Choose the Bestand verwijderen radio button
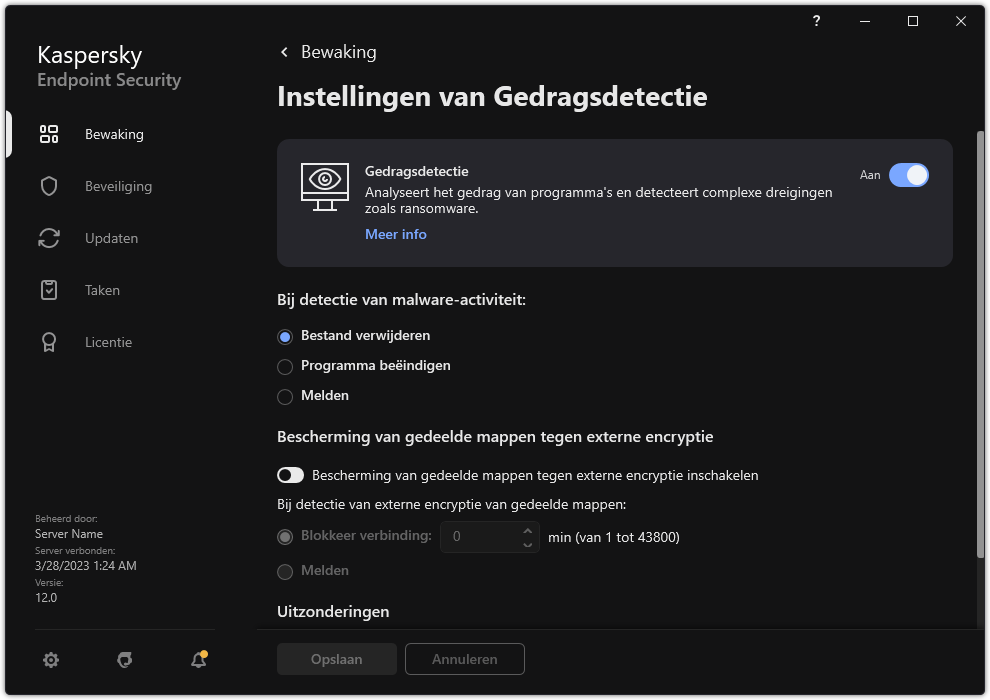Viewport: 990px width, 700px height. coord(285,336)
